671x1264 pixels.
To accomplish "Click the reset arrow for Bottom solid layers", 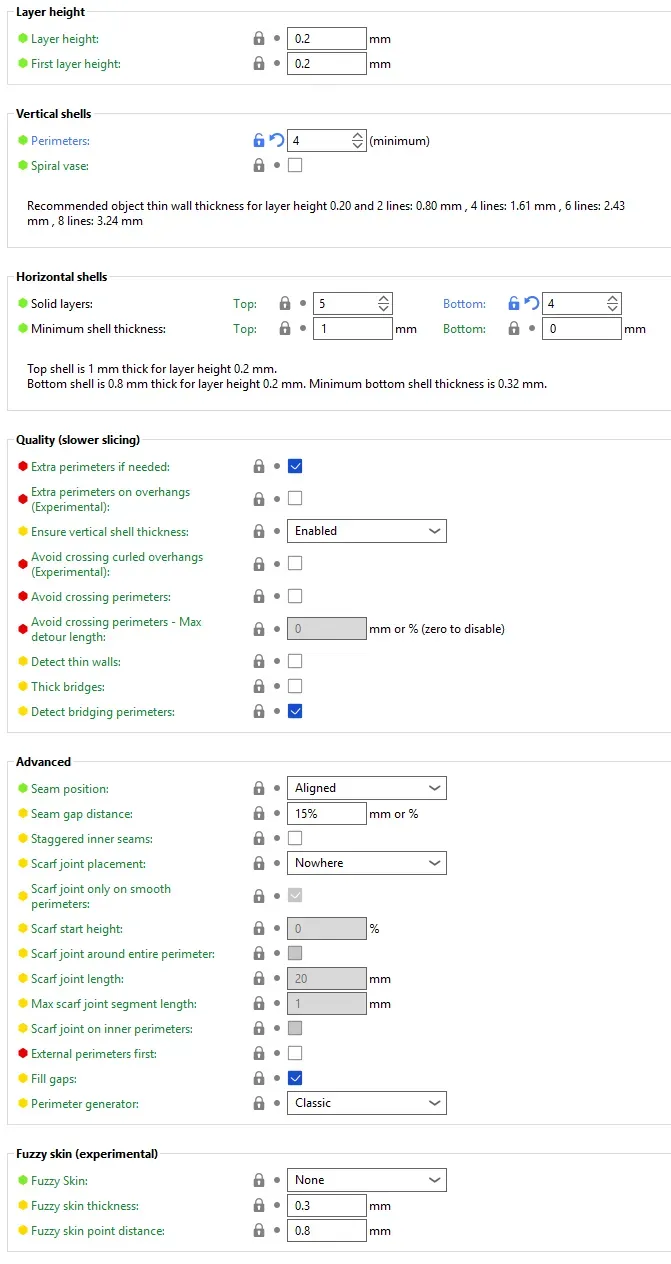I will coord(532,304).
